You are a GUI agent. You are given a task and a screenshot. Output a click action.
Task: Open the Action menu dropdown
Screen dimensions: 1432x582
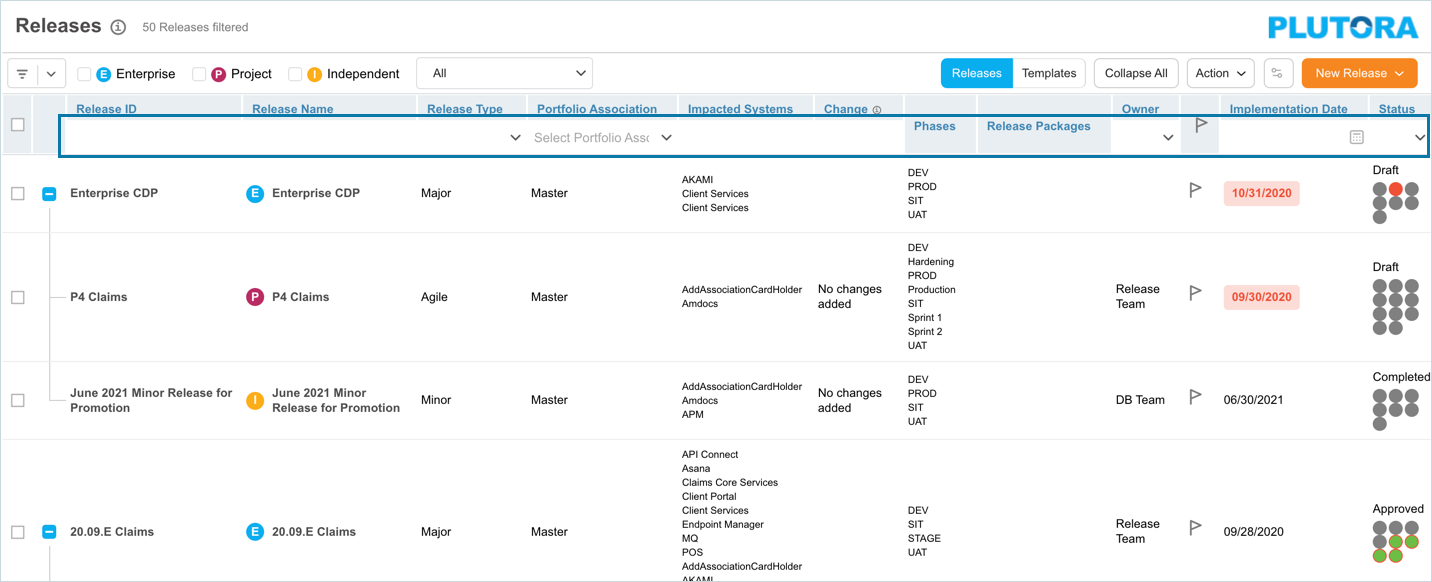1220,73
